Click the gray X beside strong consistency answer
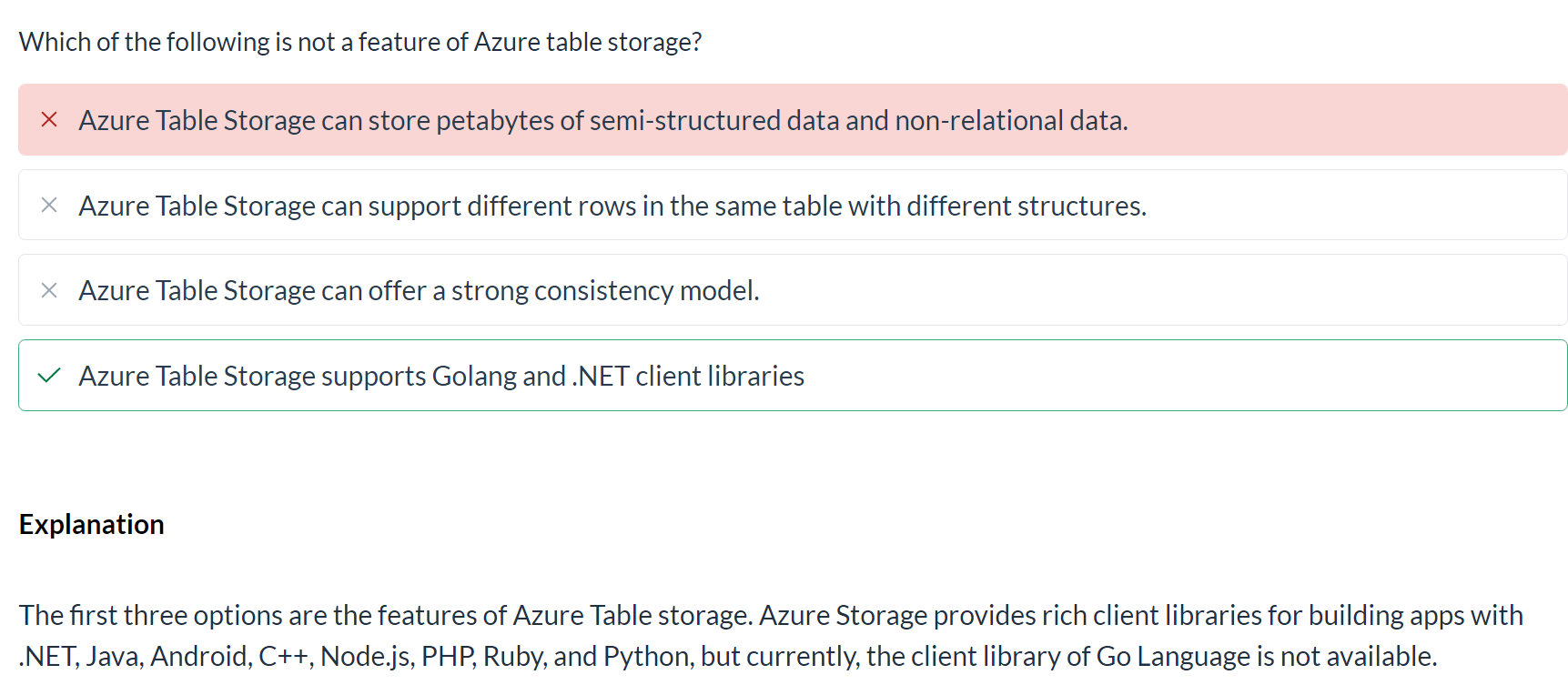The width and height of the screenshot is (1568, 695). pyautogui.click(x=49, y=290)
